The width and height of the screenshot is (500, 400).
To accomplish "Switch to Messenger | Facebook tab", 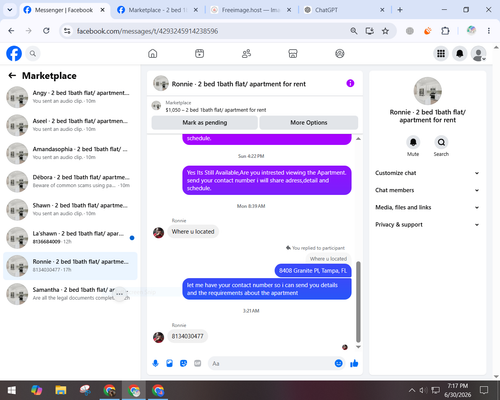I will 63,10.
